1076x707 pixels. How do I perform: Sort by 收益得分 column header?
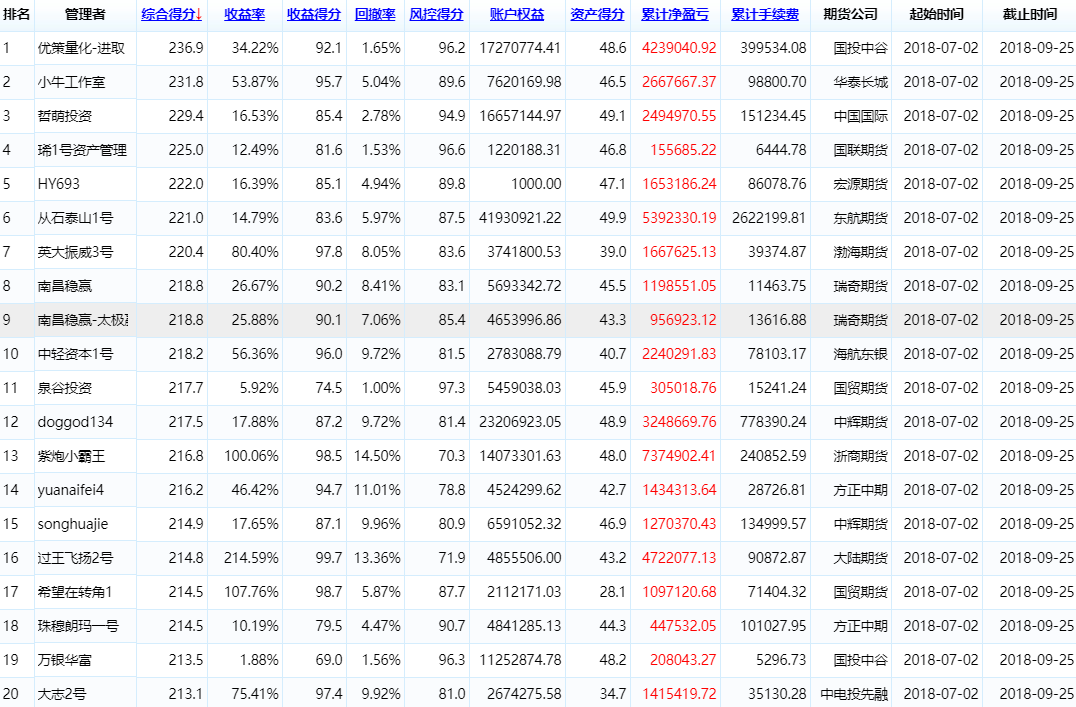[x=314, y=14]
